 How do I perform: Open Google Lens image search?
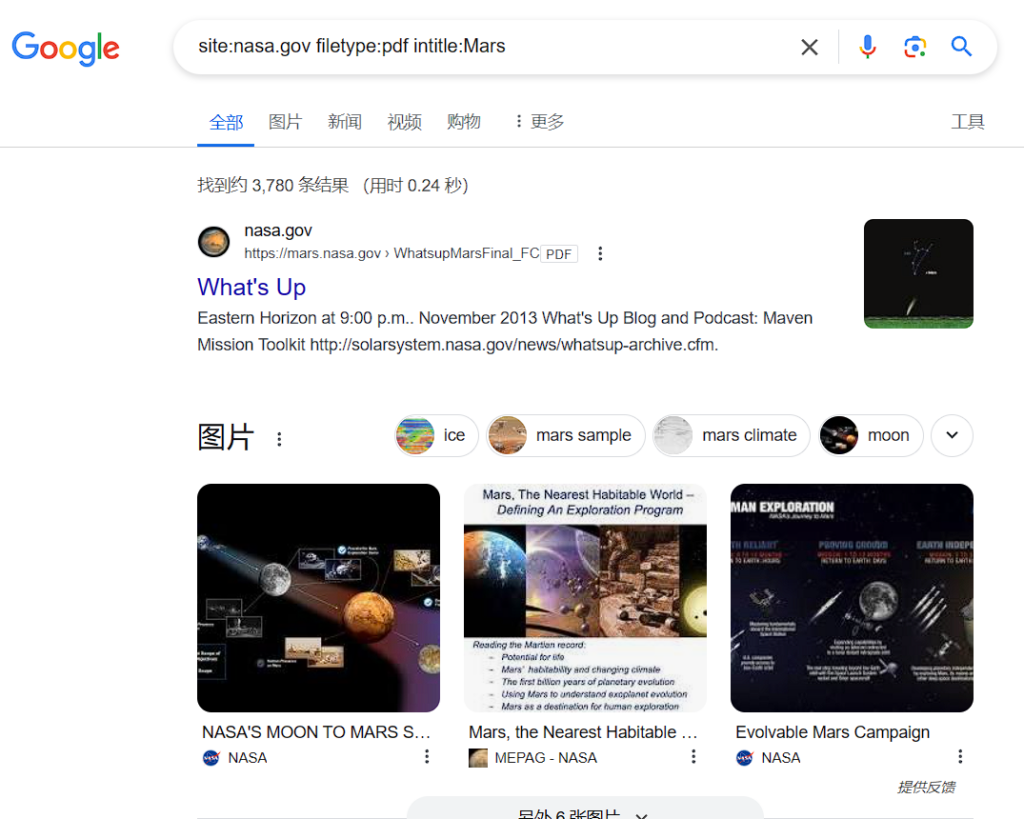click(x=914, y=47)
